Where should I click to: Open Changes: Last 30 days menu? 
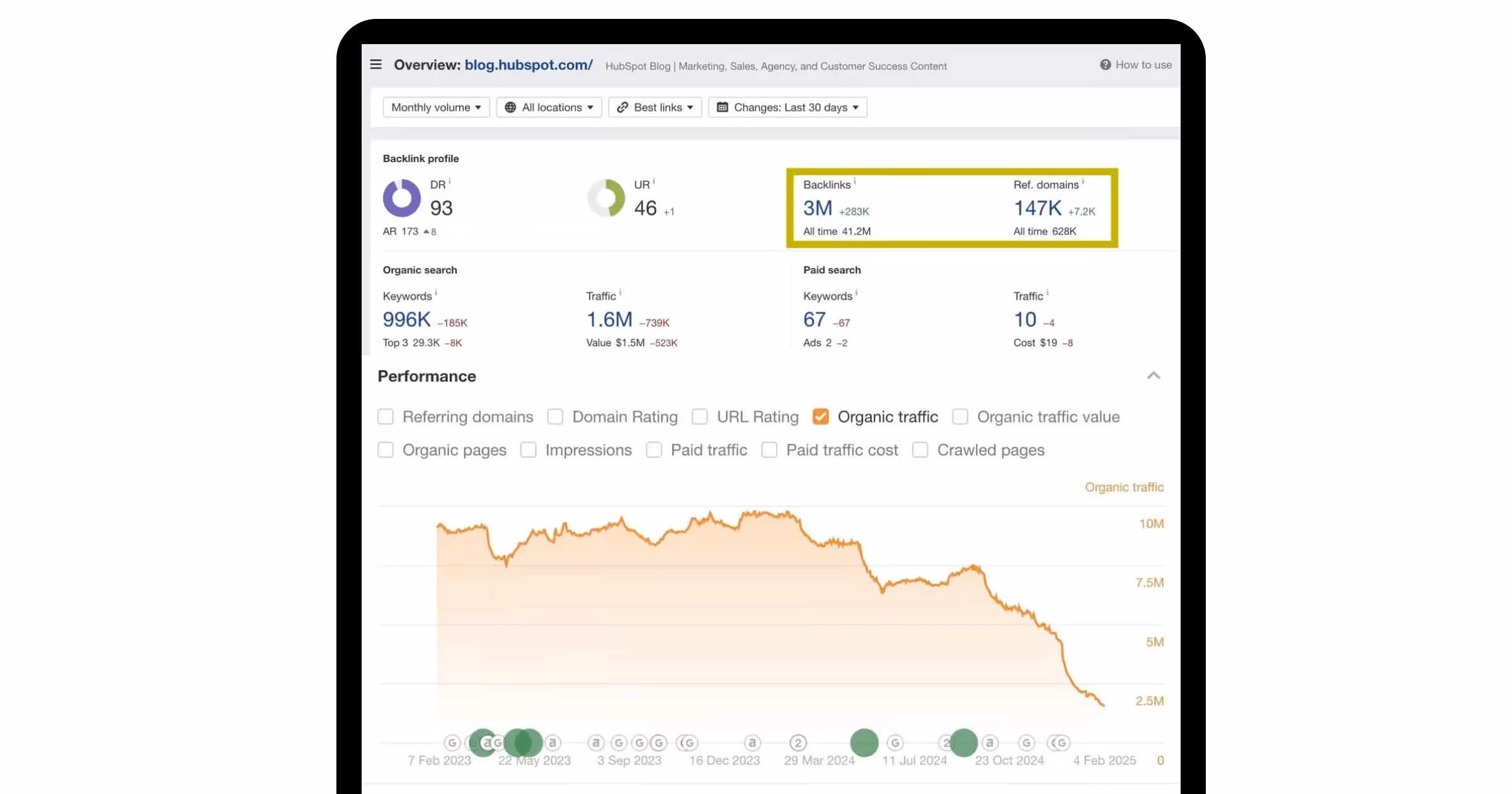[787, 107]
